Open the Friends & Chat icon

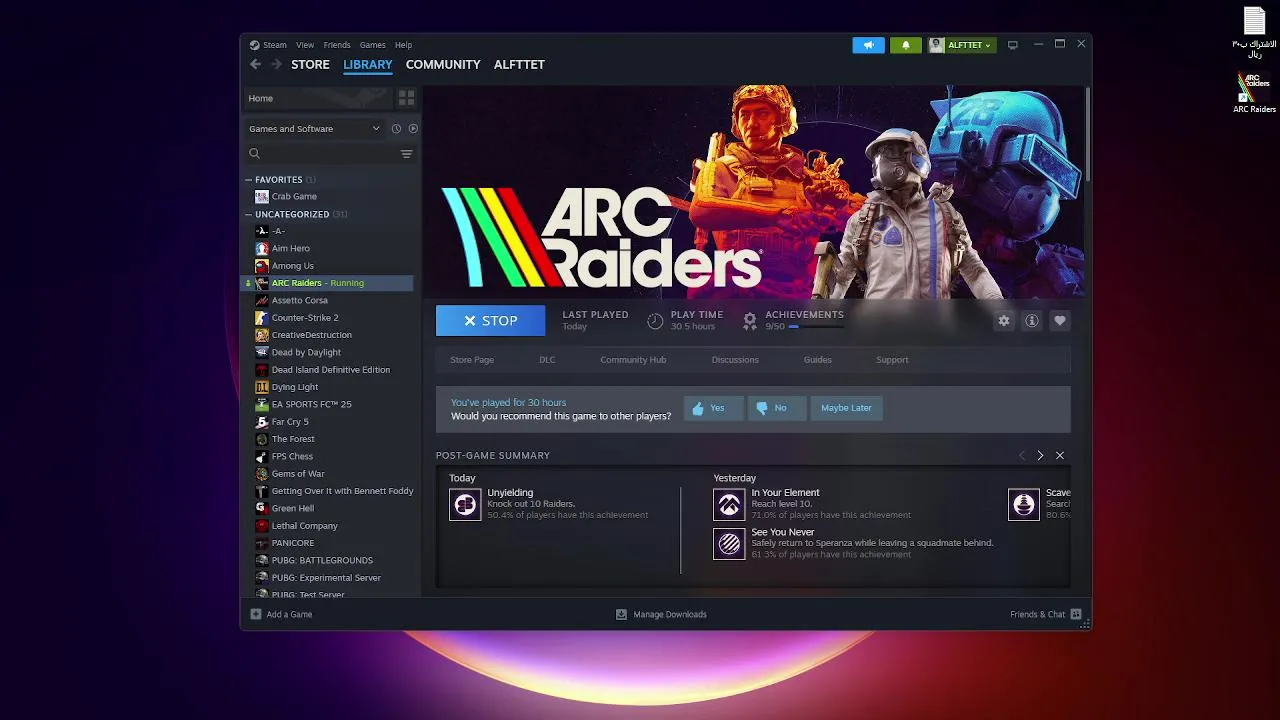point(1076,614)
